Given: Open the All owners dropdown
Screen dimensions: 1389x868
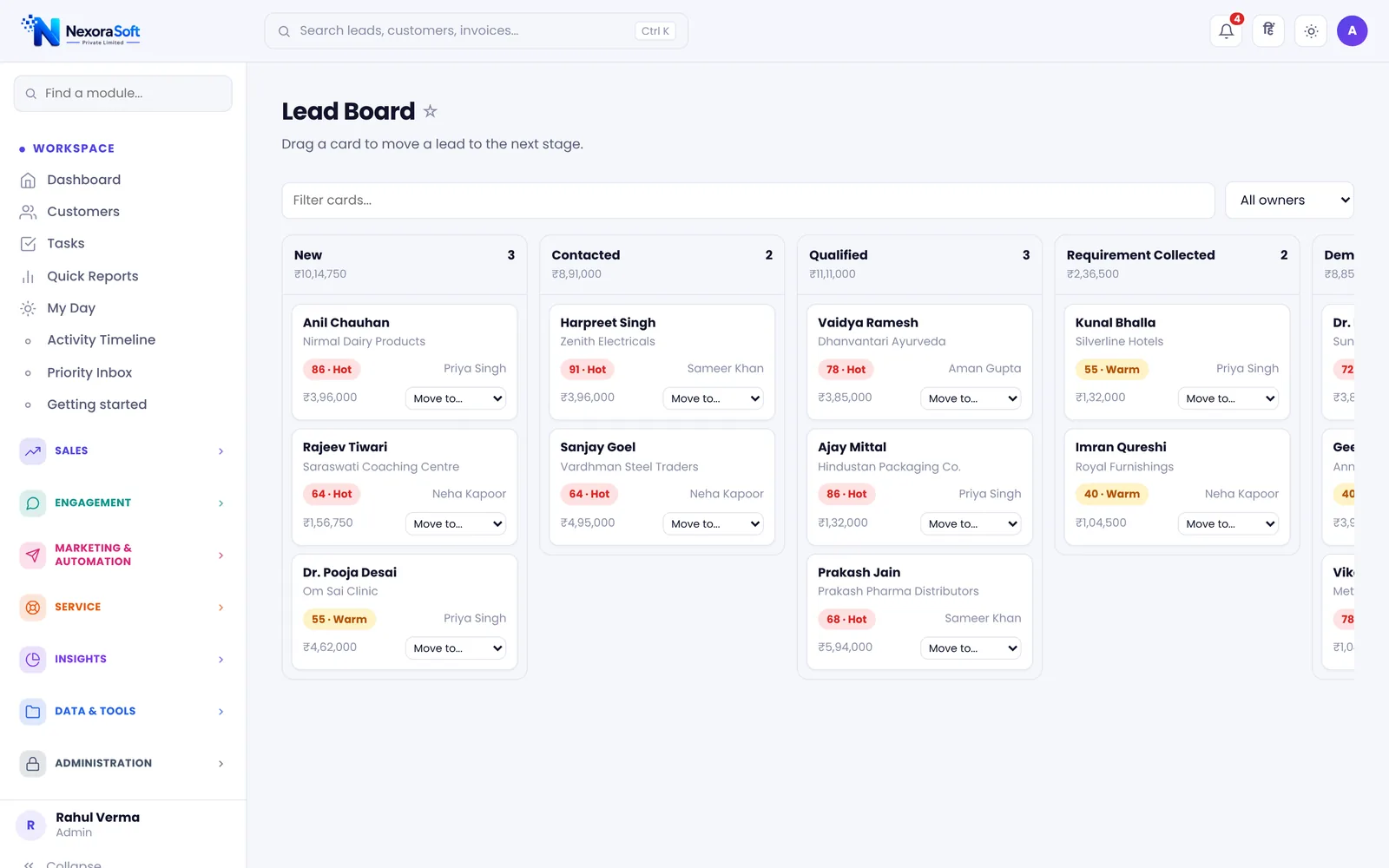Looking at the screenshot, I should 1289,201.
